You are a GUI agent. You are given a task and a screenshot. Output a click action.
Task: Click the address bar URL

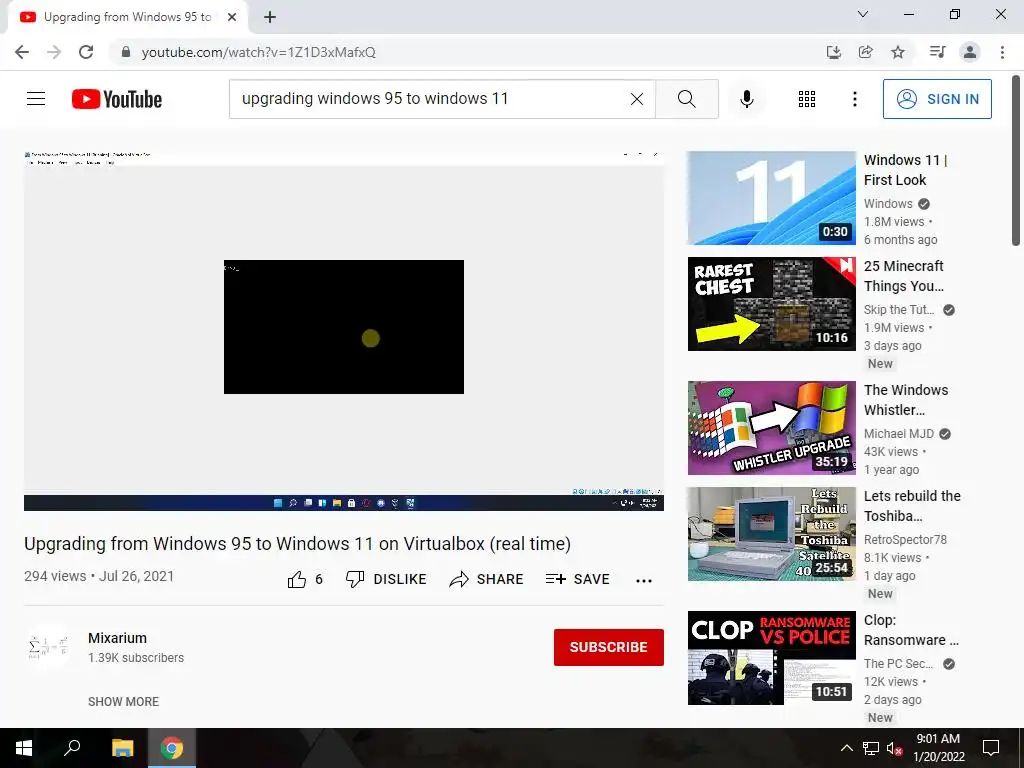(x=259, y=52)
